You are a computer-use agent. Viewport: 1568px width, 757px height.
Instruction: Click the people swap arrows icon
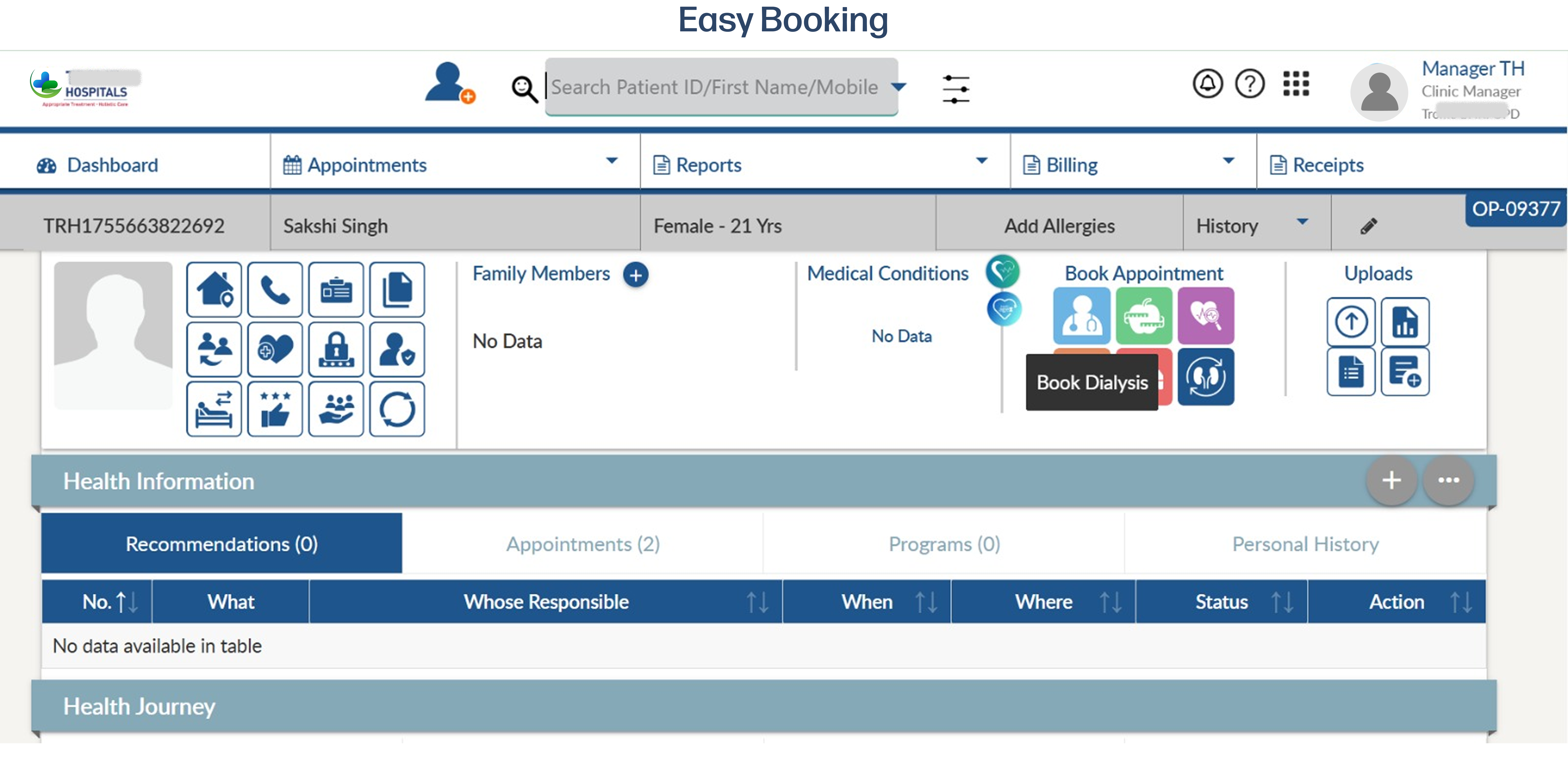[214, 350]
